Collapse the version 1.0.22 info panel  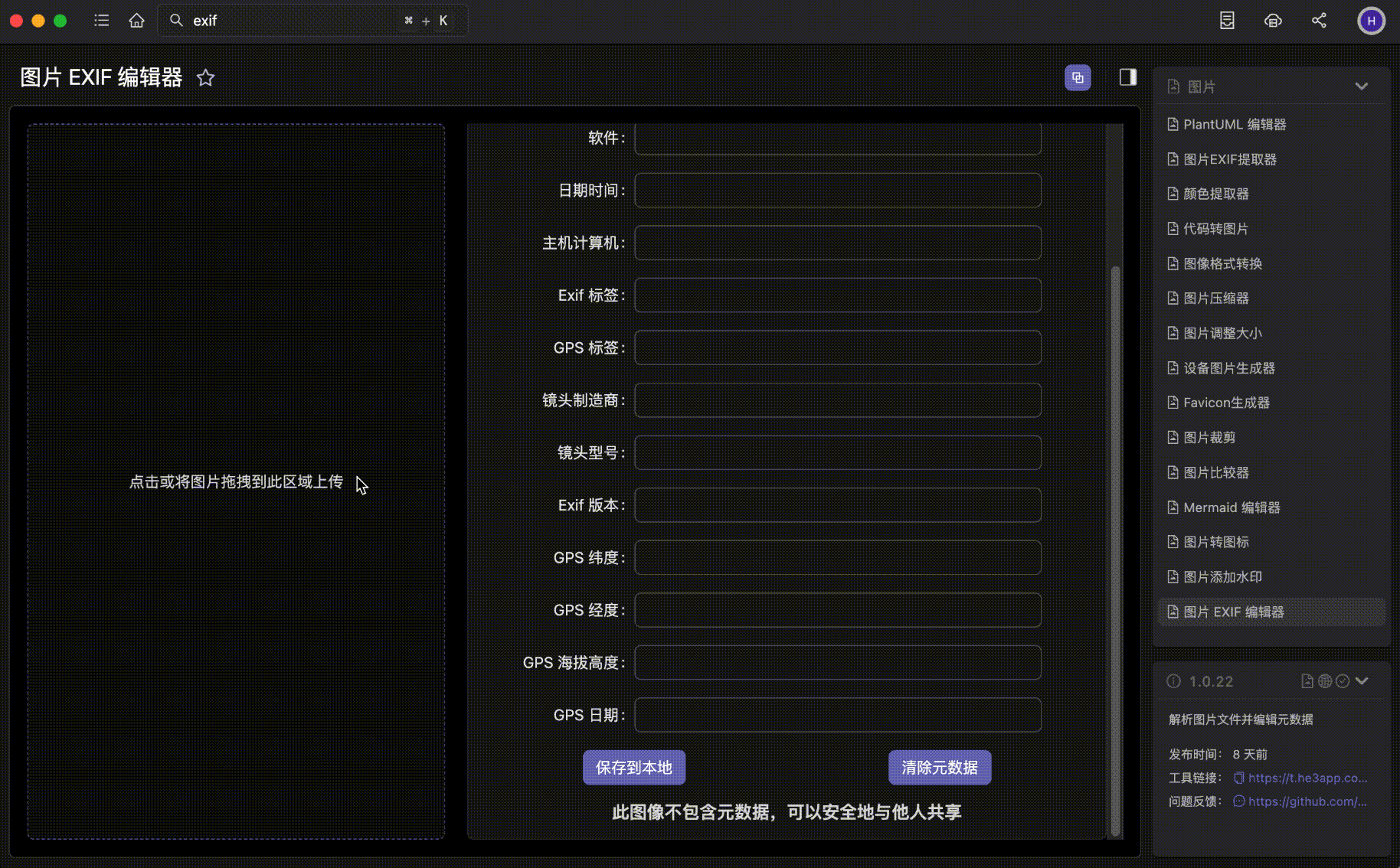pyautogui.click(x=1362, y=681)
